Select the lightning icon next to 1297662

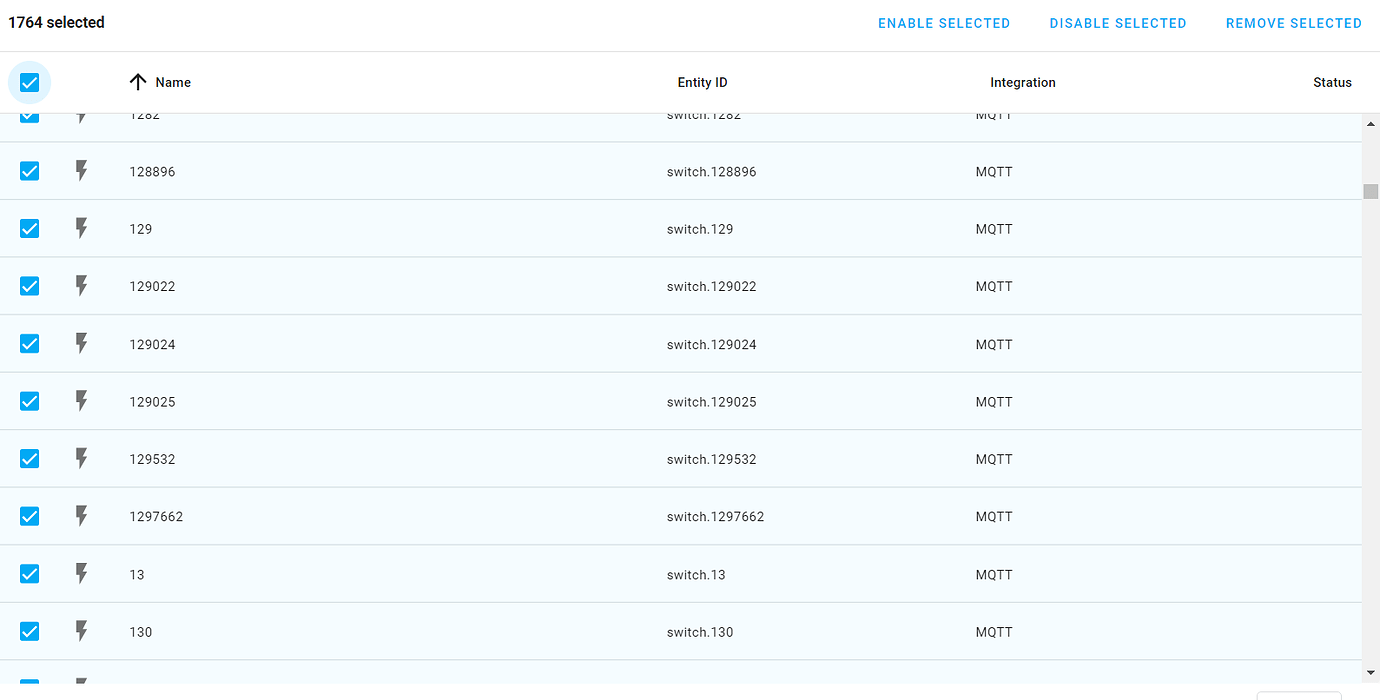click(81, 516)
